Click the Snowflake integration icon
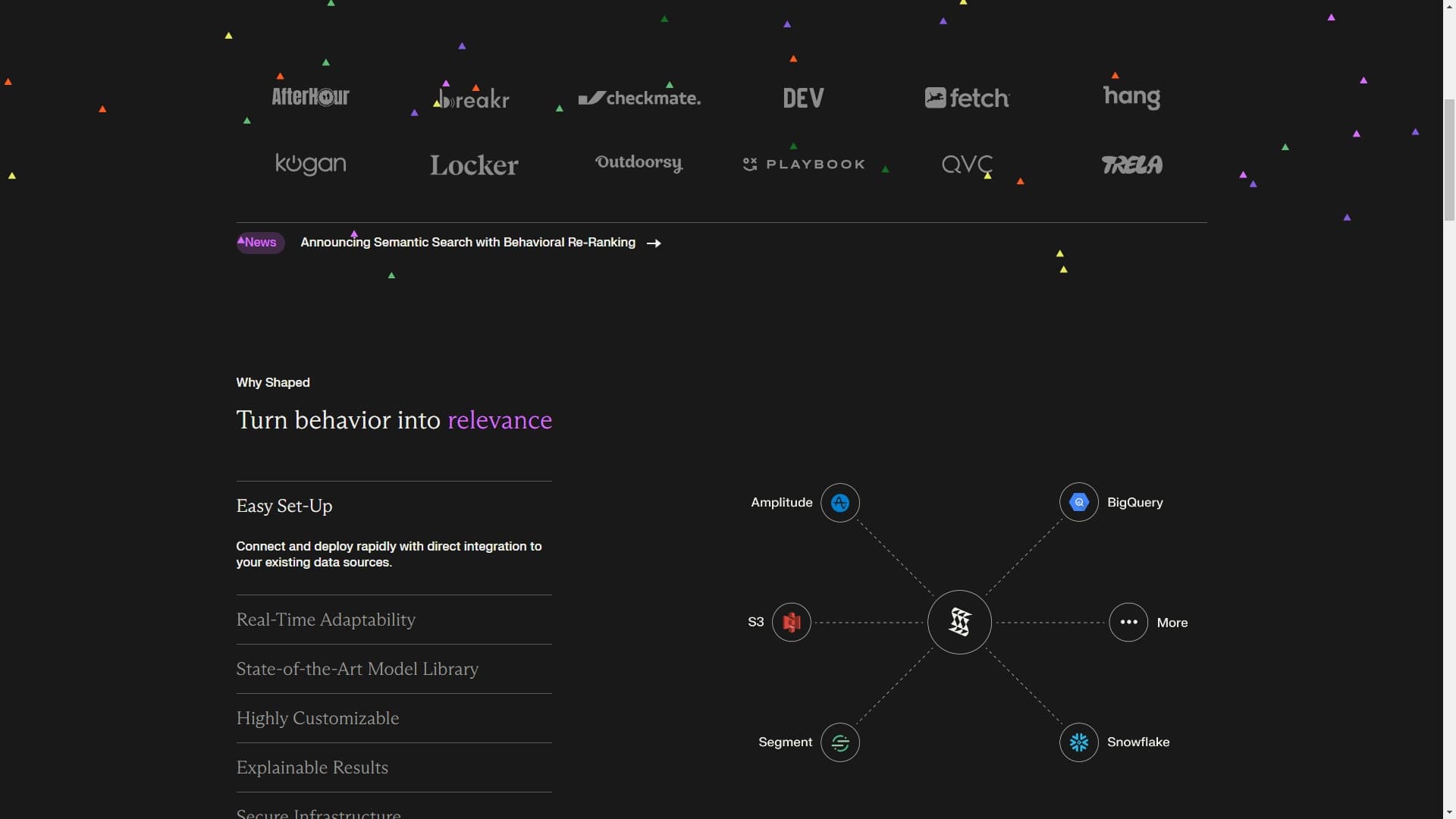The width and height of the screenshot is (1456, 819). (x=1079, y=742)
